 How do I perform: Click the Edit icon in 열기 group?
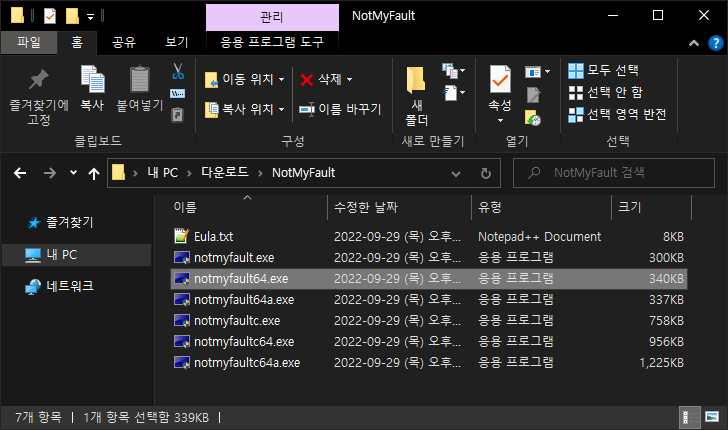click(533, 95)
